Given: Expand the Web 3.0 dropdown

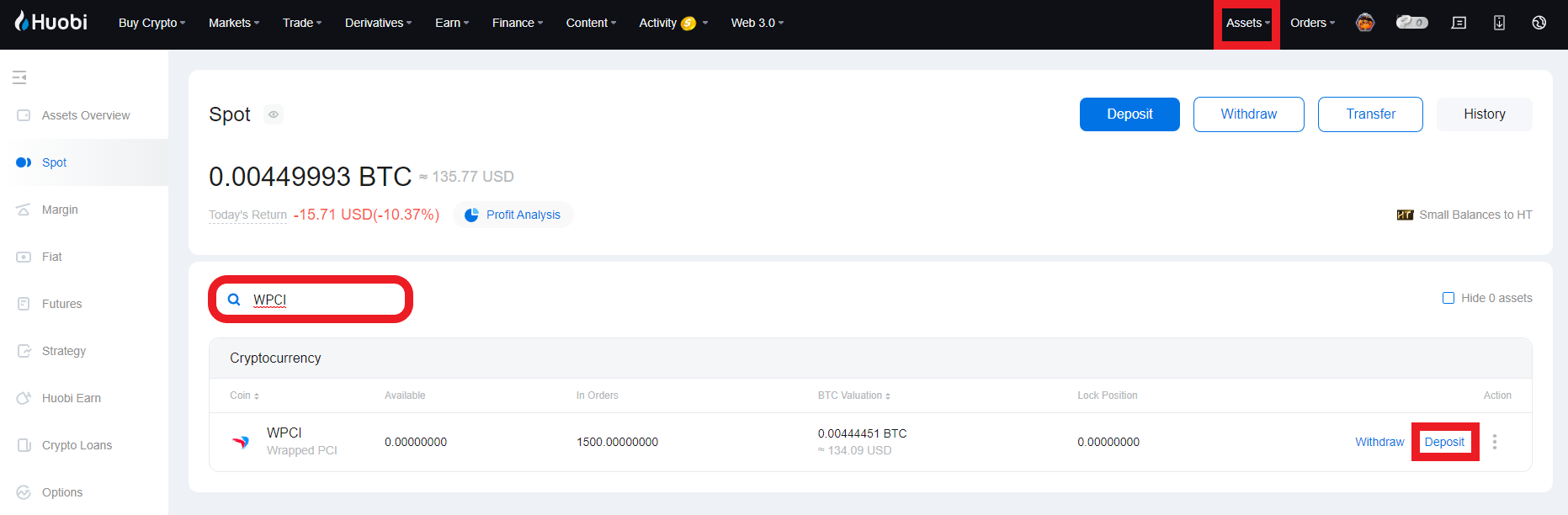Looking at the screenshot, I should [757, 23].
